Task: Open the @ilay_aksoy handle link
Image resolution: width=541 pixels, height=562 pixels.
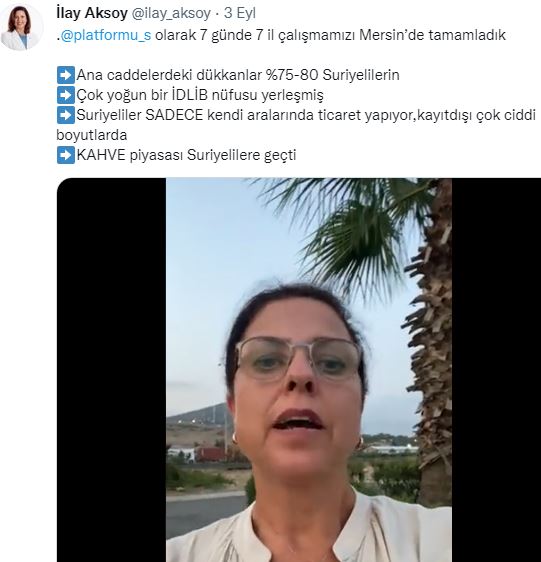Action: click(171, 14)
